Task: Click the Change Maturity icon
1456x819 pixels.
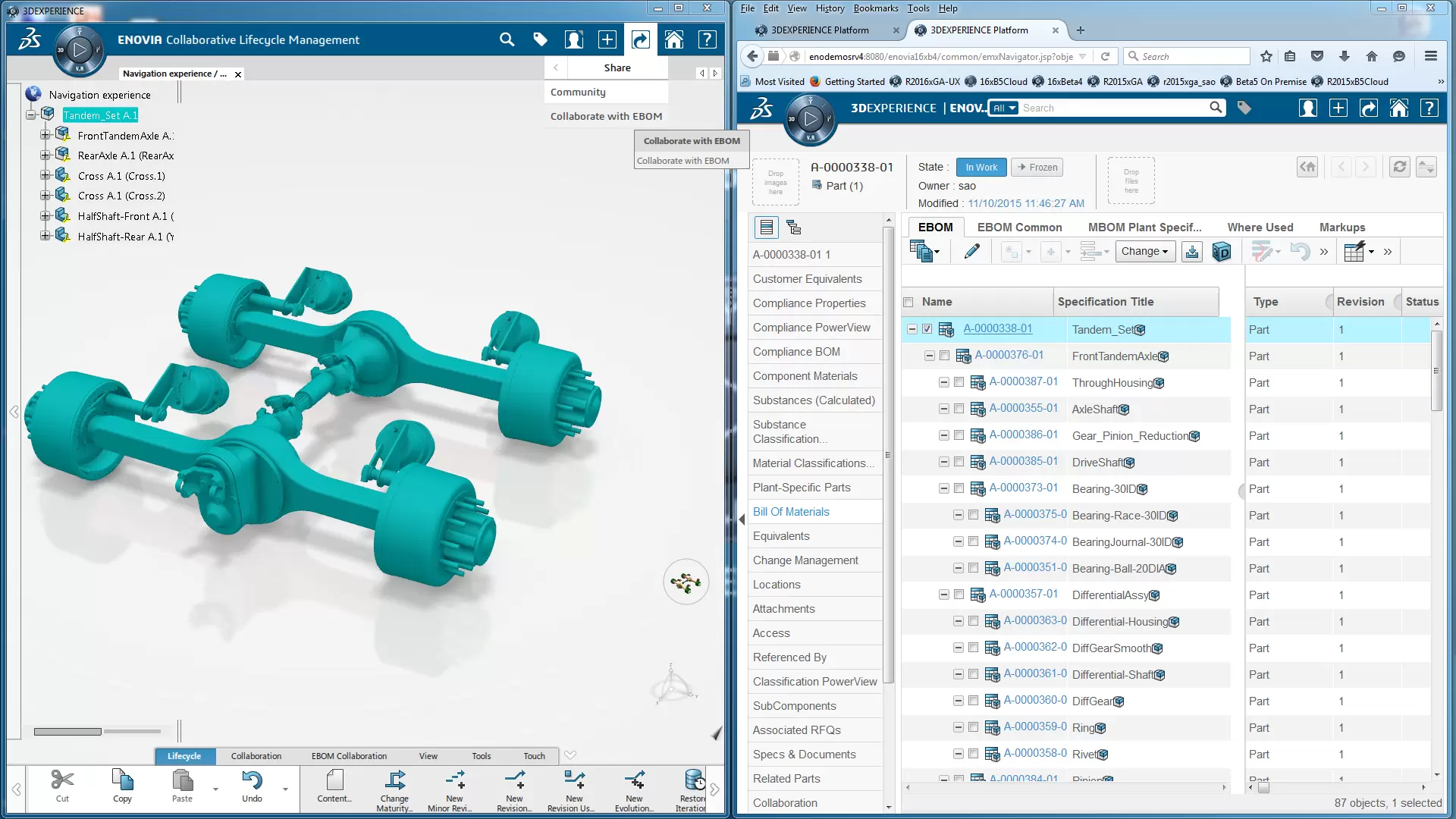Action: [x=394, y=781]
